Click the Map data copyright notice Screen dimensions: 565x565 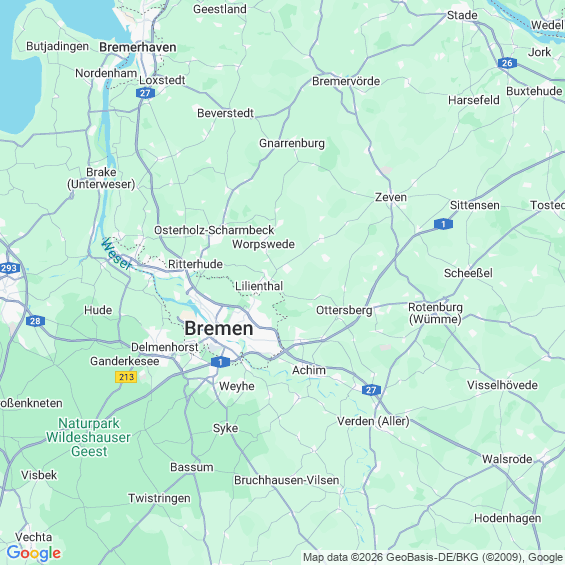coord(433,557)
